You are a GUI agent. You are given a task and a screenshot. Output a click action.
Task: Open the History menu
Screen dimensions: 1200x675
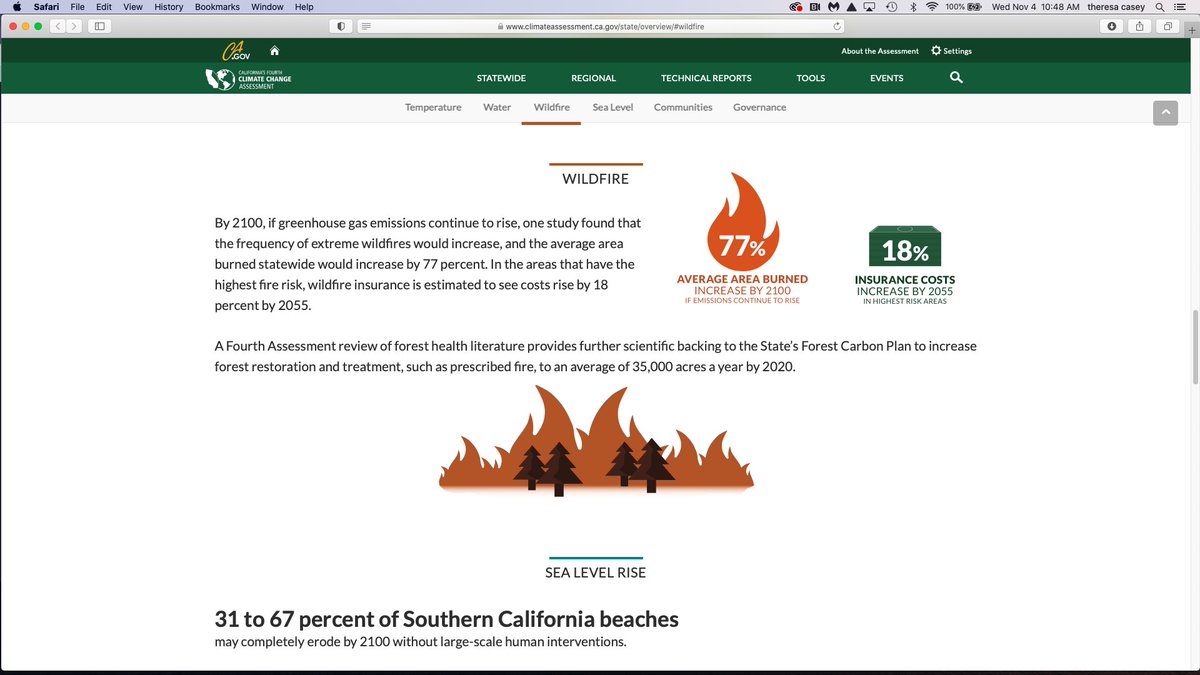169,7
